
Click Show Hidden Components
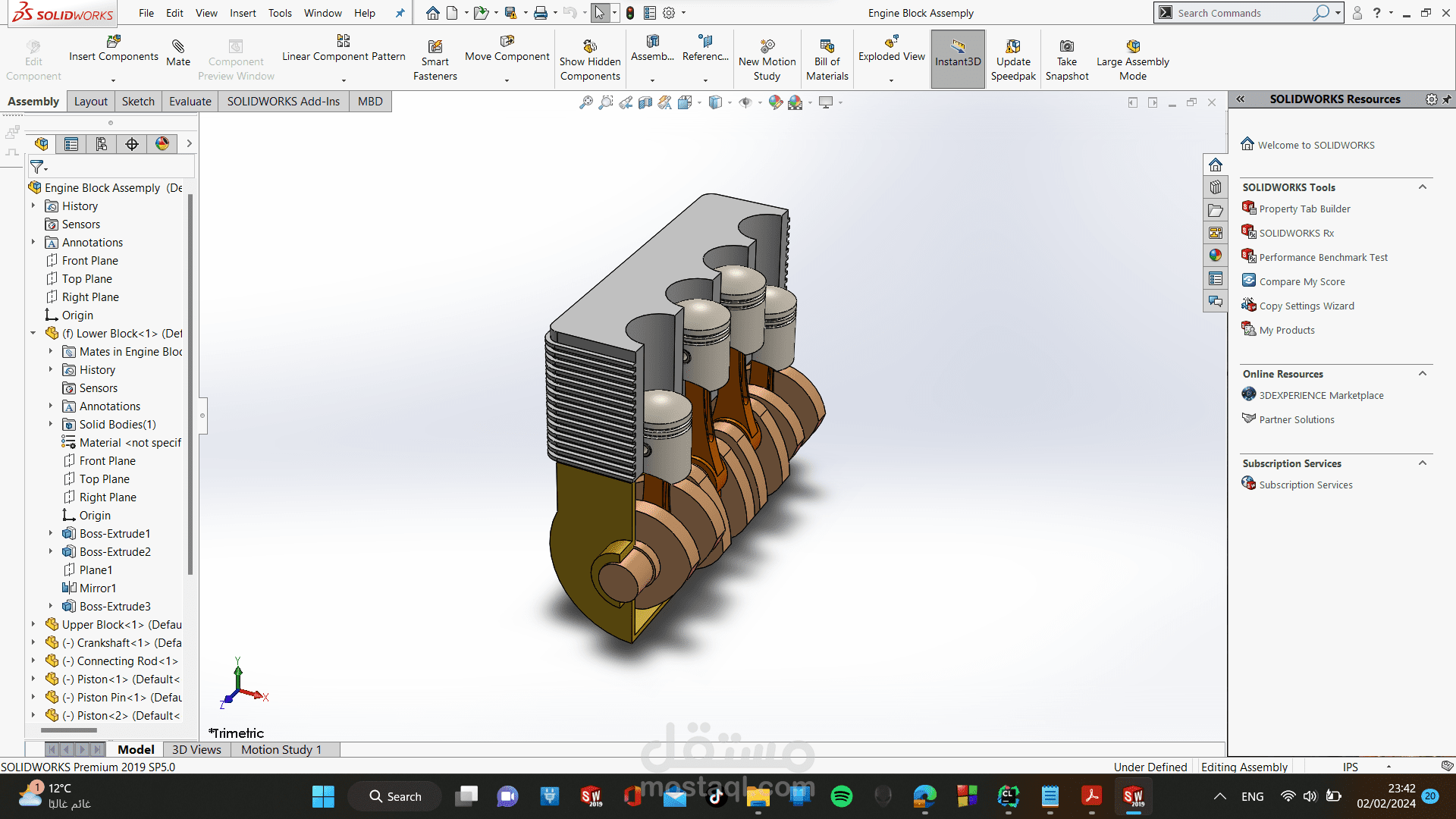click(590, 60)
